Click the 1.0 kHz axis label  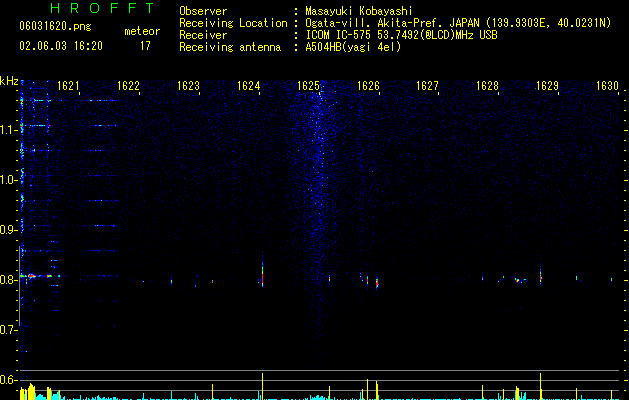click(x=8, y=180)
